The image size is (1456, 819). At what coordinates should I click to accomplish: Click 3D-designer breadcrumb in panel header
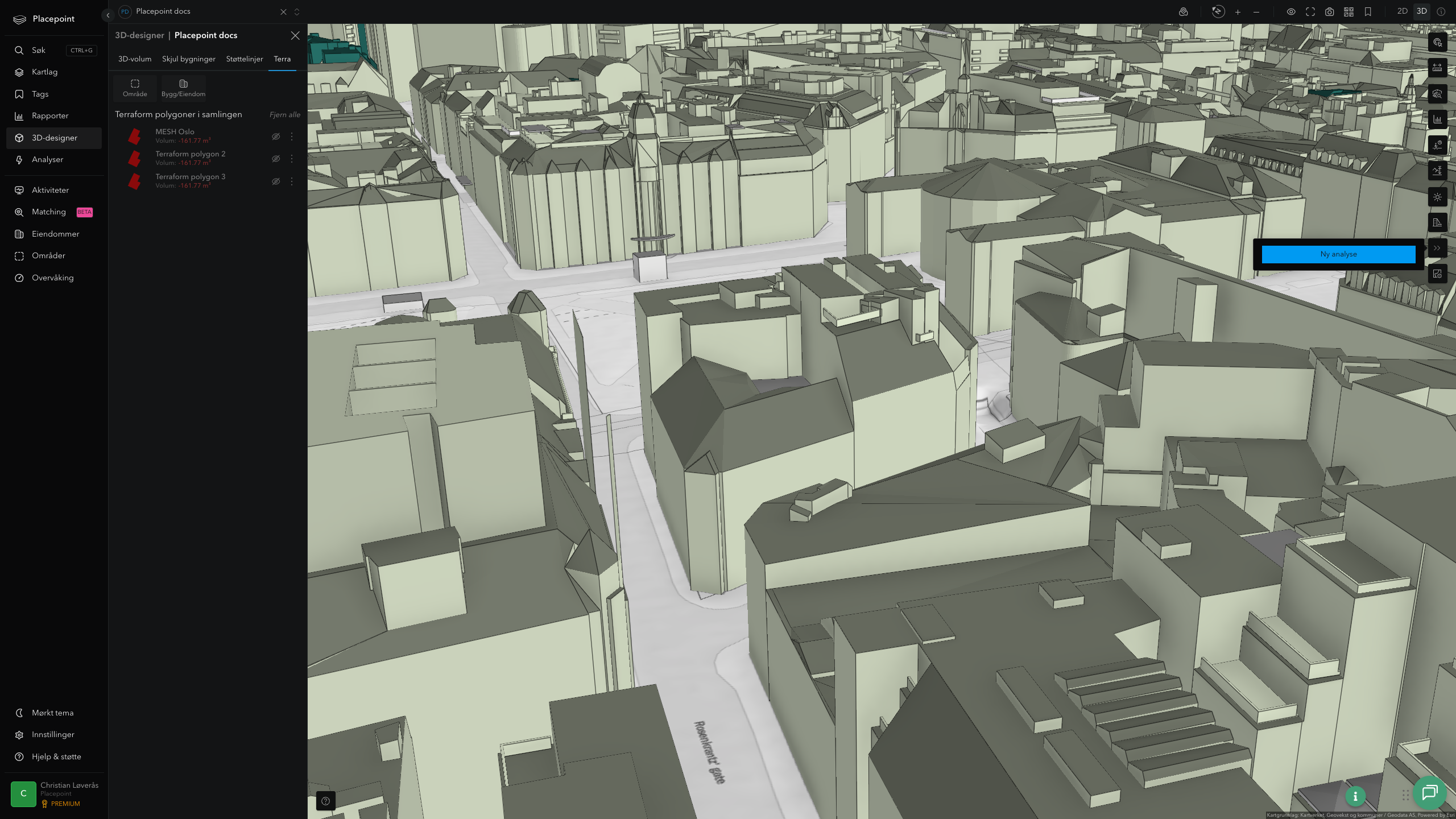pyautogui.click(x=139, y=35)
